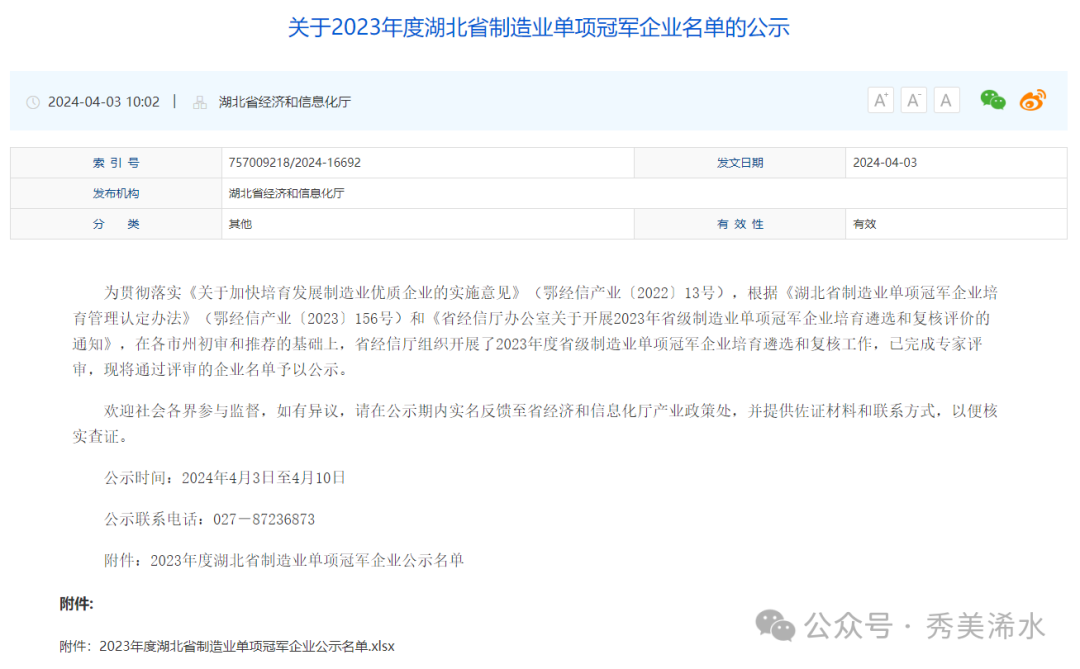The image size is (1080, 669).
Task: Reset font size with plain A button
Action: click(x=946, y=100)
